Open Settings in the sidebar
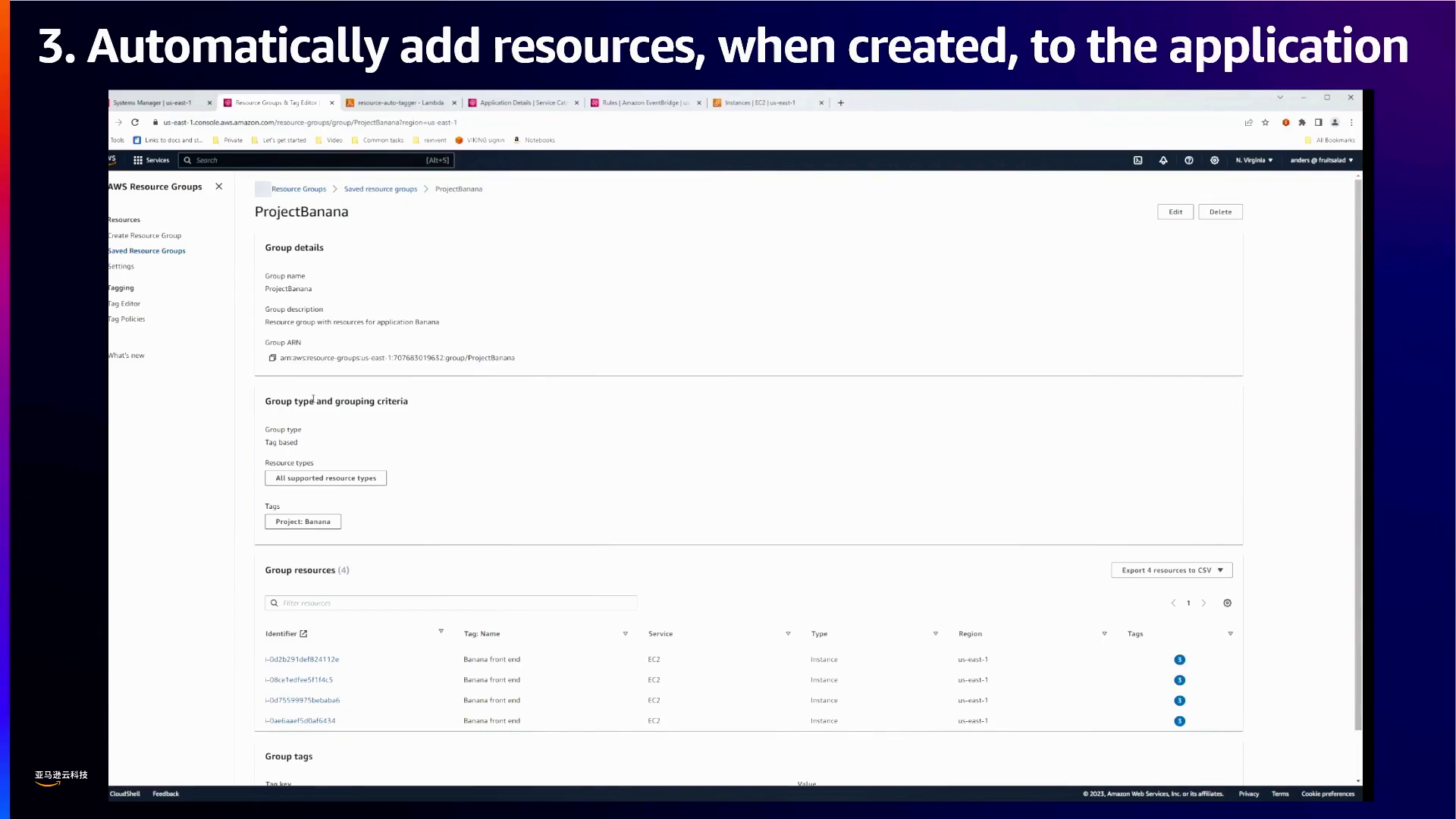1456x819 pixels. (x=121, y=267)
